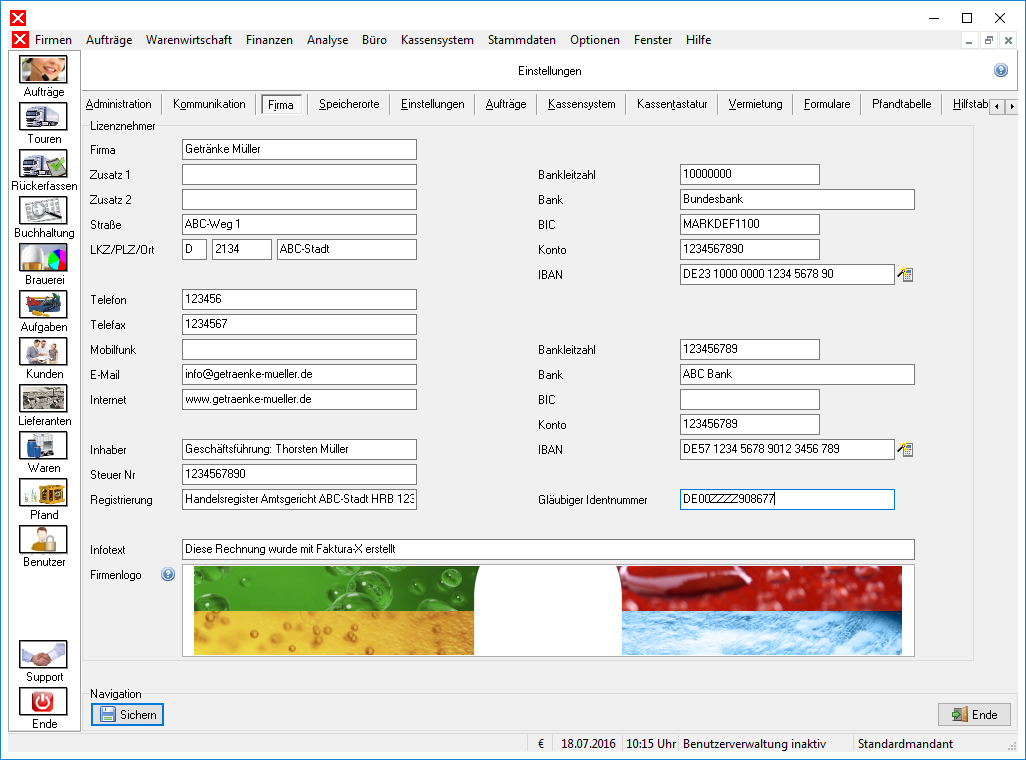Image resolution: width=1026 pixels, height=760 pixels.
Task: Click the date 18.07.2016 in status bar
Action: [x=588, y=744]
